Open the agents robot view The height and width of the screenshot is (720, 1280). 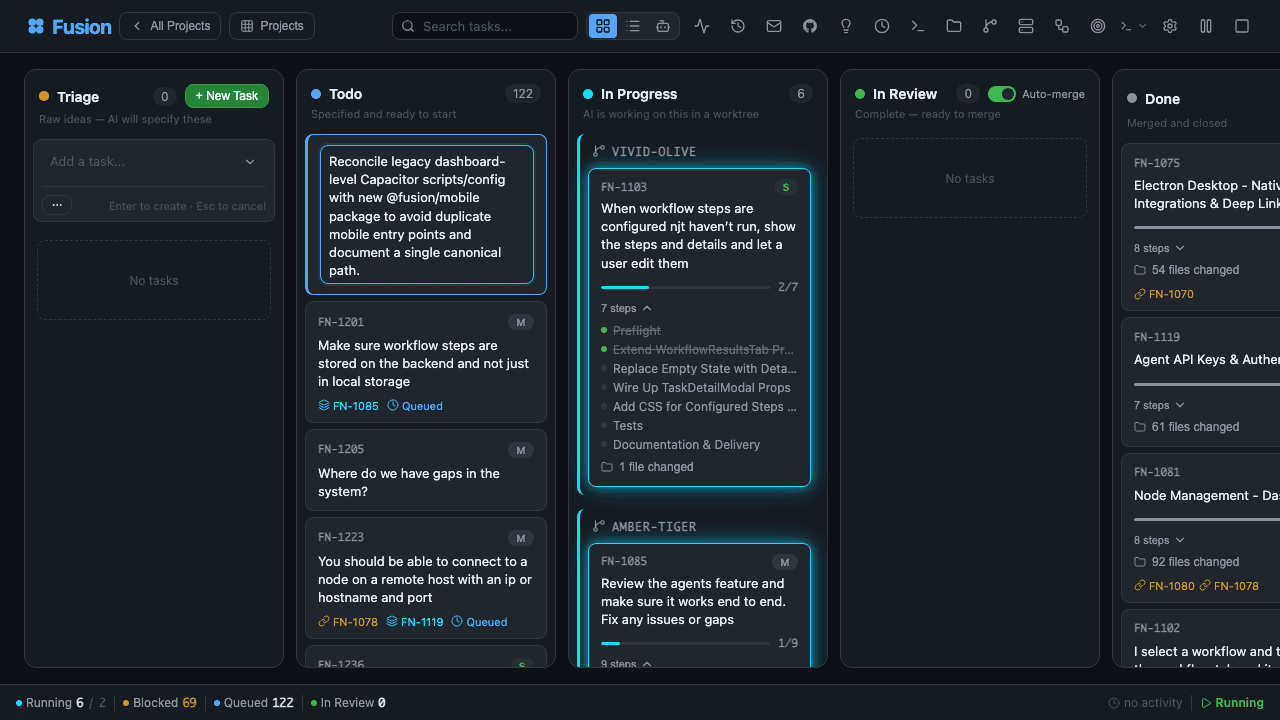click(663, 26)
